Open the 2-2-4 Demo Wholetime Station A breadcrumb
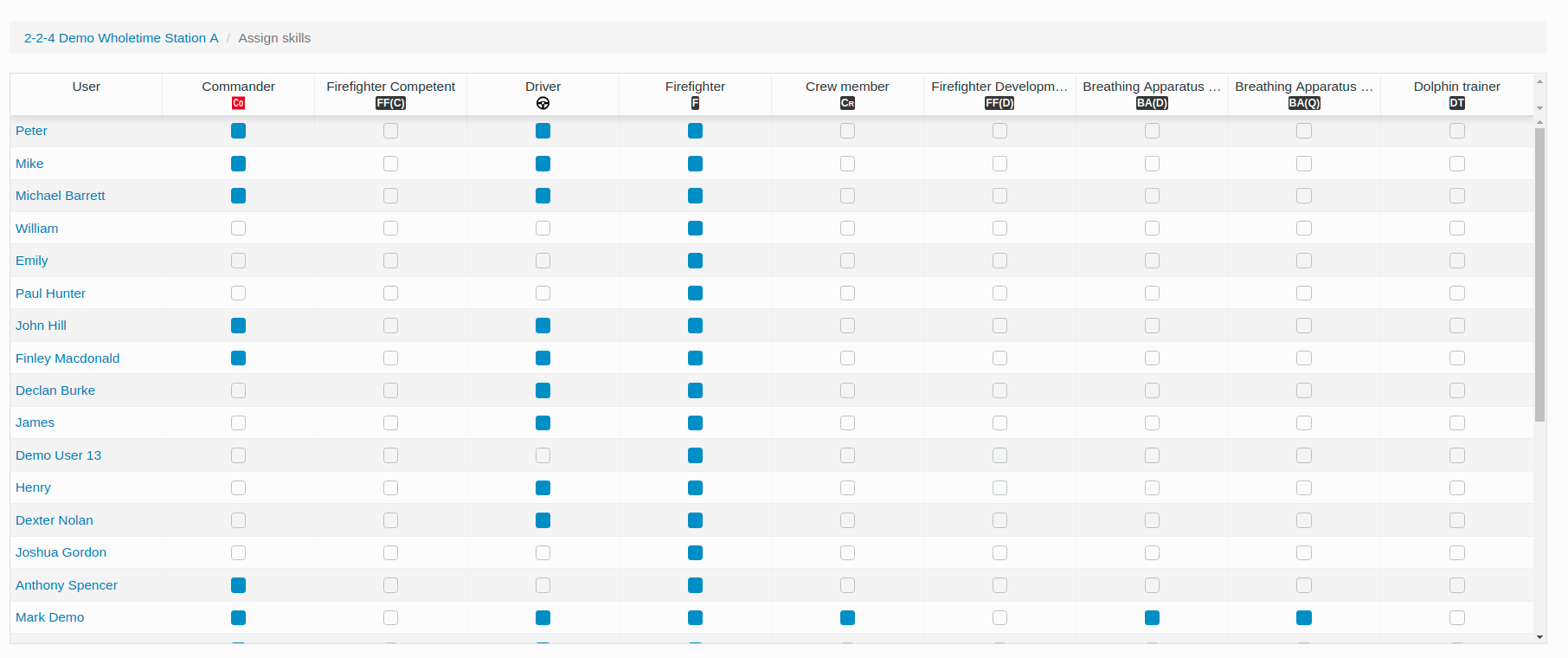This screenshot has height=658, width=1568. [121, 38]
